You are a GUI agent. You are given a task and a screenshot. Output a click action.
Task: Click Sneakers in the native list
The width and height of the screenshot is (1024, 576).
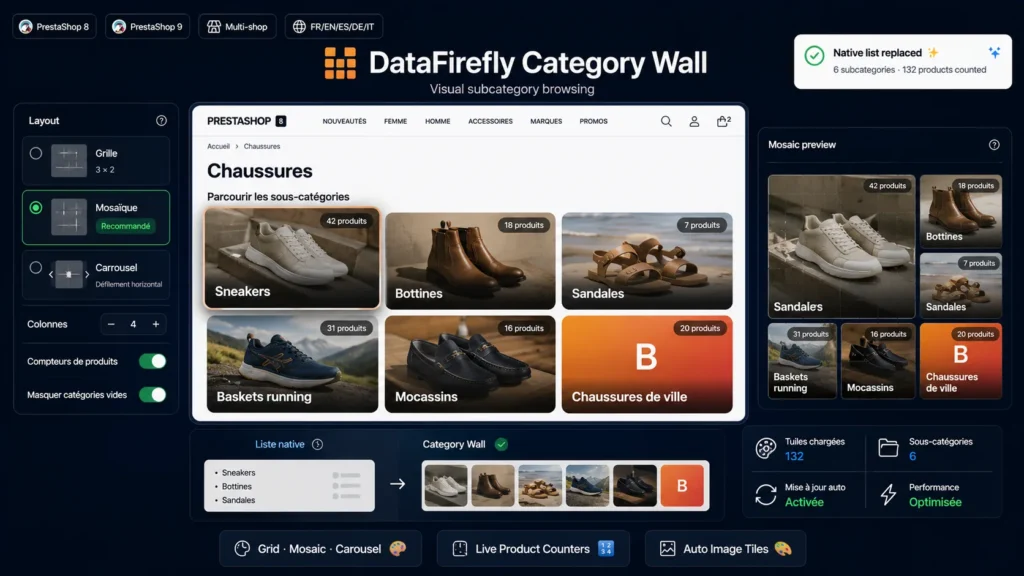click(x=238, y=473)
